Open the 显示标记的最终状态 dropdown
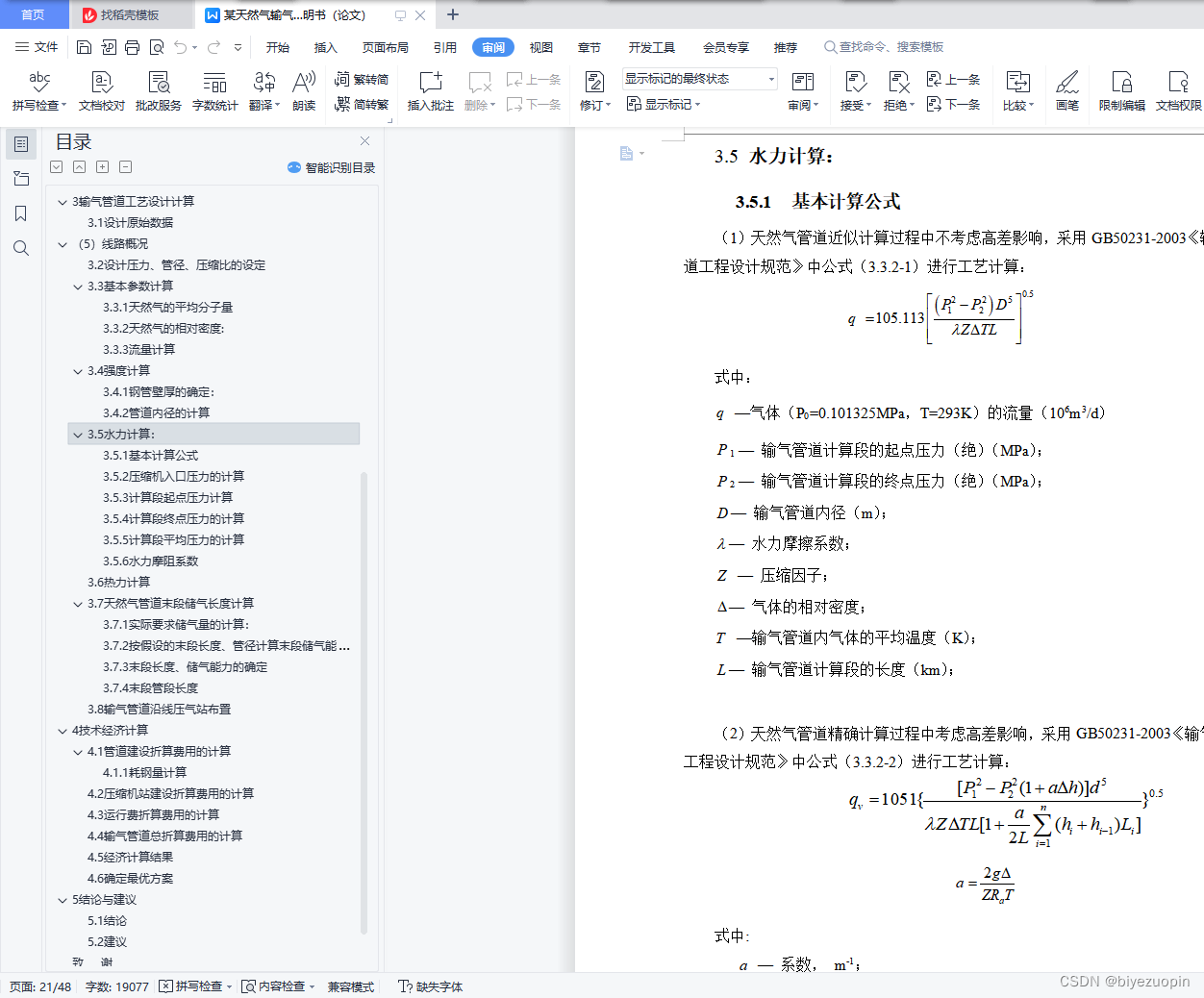This screenshot has height=998, width=1204. click(x=699, y=79)
